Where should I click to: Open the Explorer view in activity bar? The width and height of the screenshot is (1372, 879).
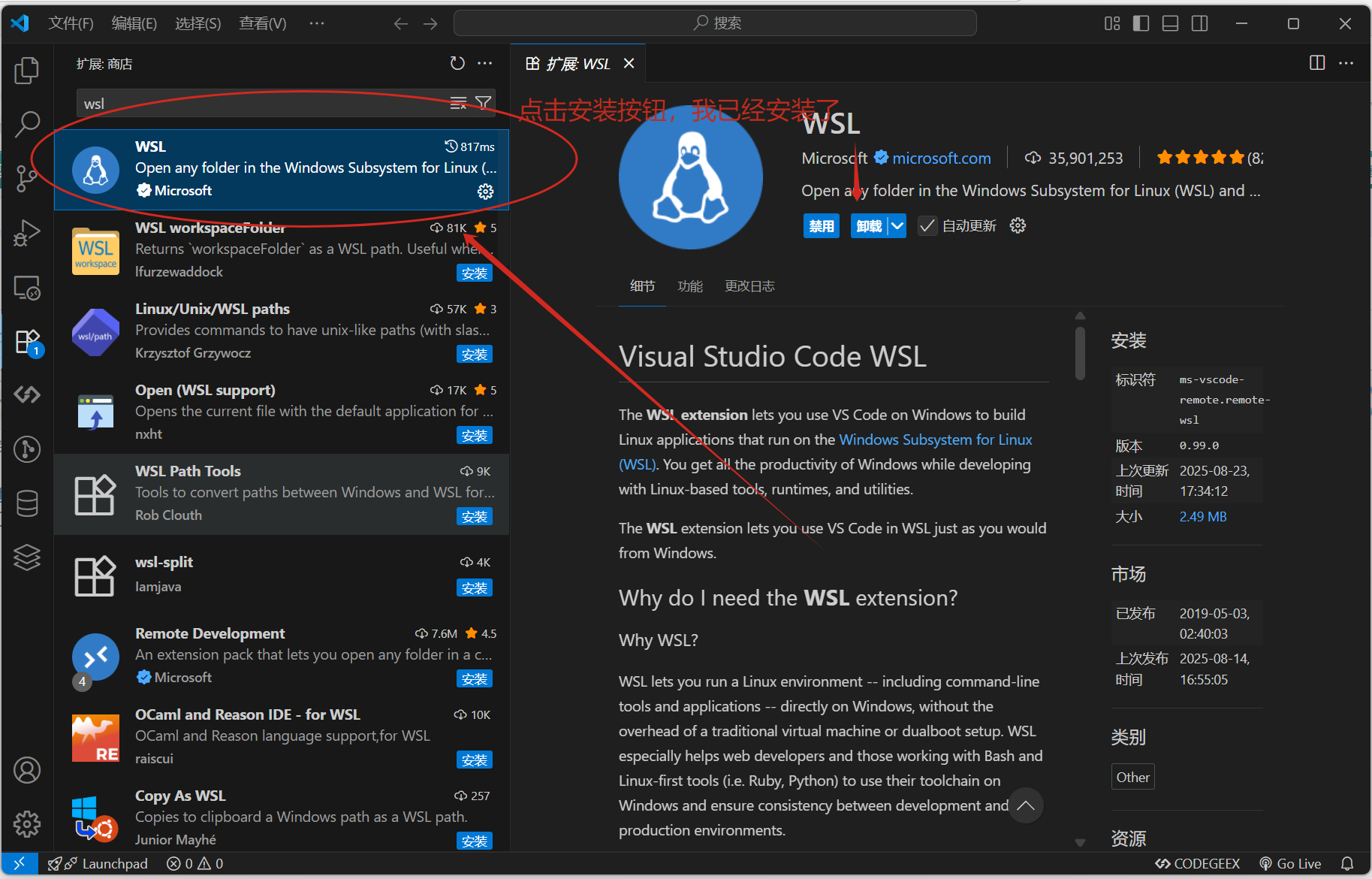(27, 71)
